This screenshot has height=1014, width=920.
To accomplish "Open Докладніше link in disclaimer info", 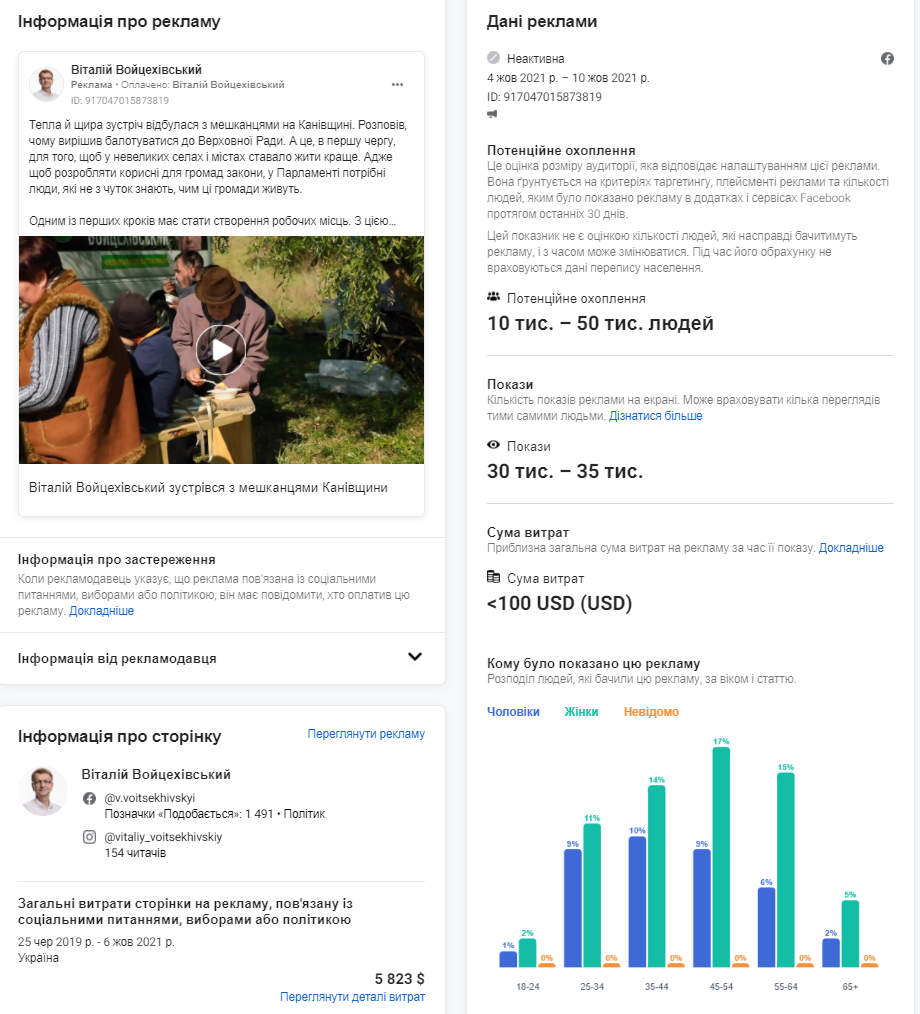I will pos(102,611).
